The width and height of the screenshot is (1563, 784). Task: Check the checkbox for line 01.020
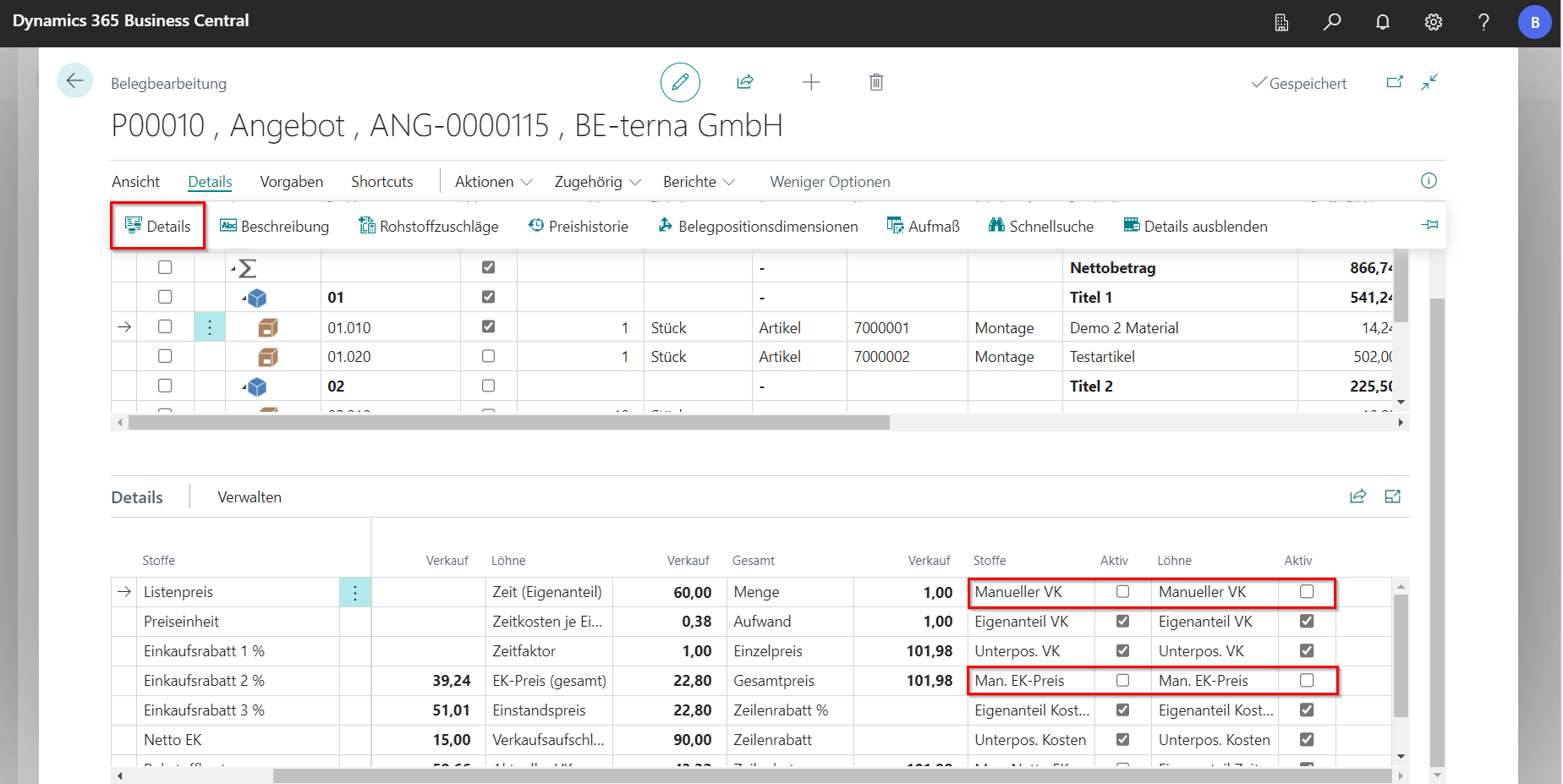(165, 356)
